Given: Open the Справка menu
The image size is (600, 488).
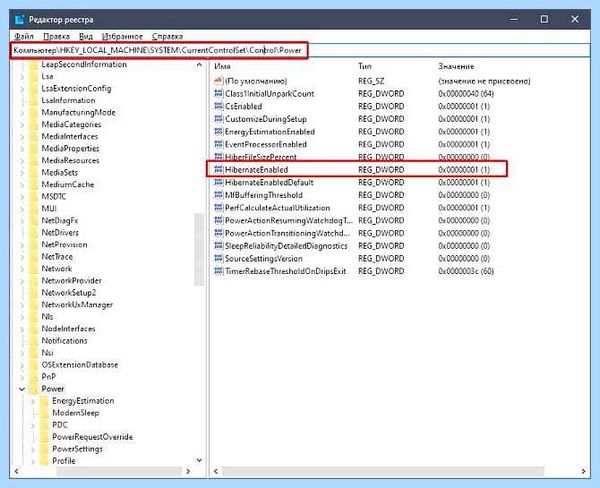Looking at the screenshot, I should coord(167,36).
